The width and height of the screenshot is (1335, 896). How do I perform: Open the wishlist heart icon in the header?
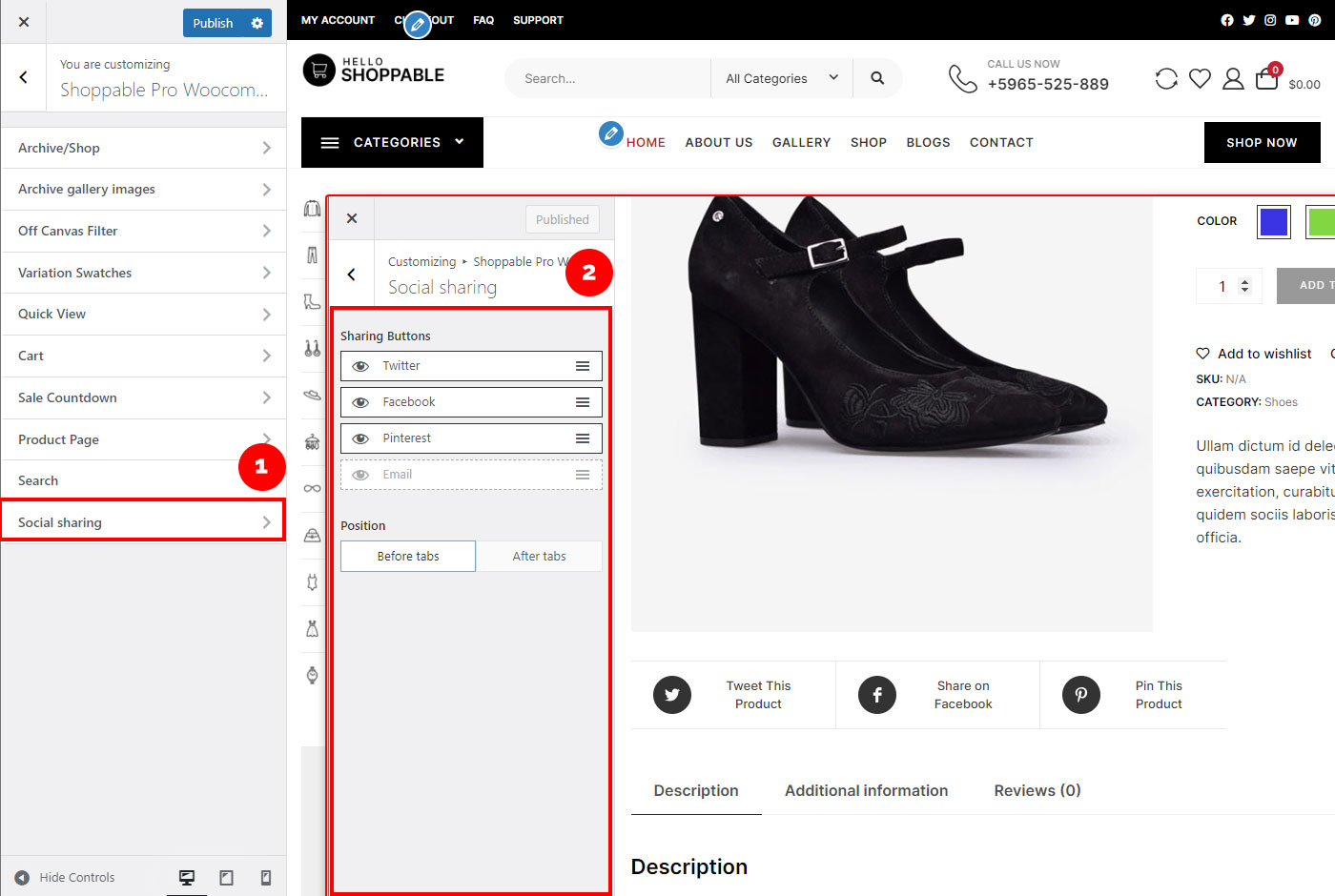tap(1200, 78)
